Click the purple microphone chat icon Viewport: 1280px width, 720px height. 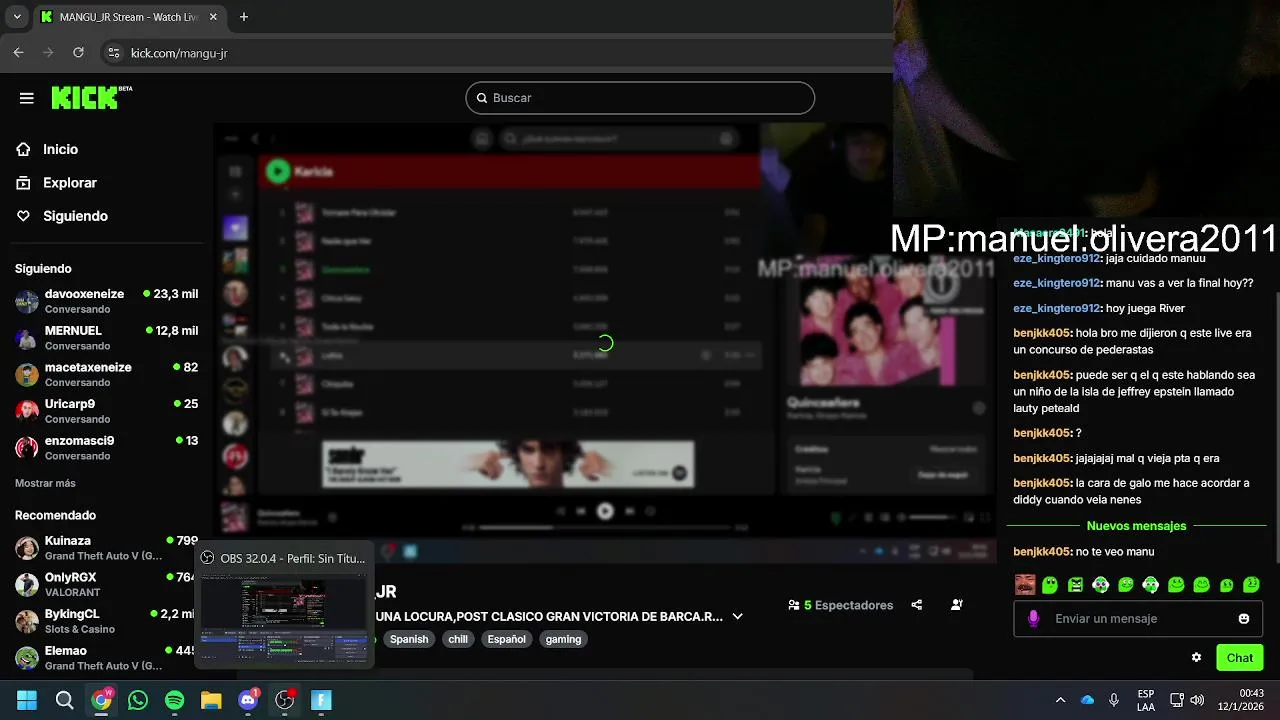(1033, 619)
